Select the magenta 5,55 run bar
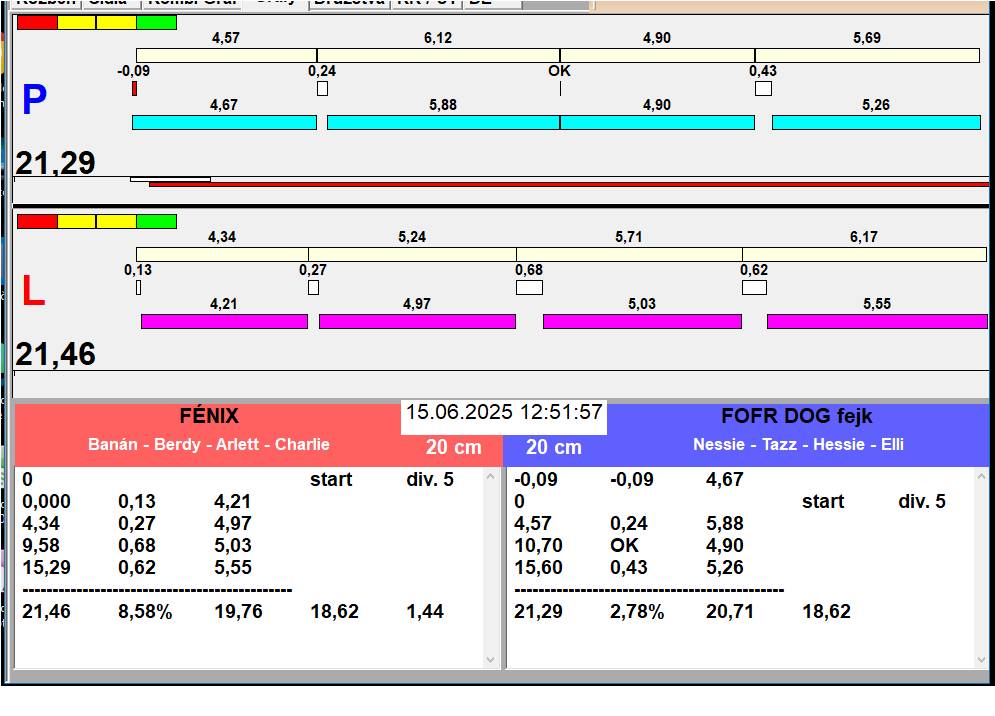Viewport: 995px width, 716px height. click(x=876, y=321)
